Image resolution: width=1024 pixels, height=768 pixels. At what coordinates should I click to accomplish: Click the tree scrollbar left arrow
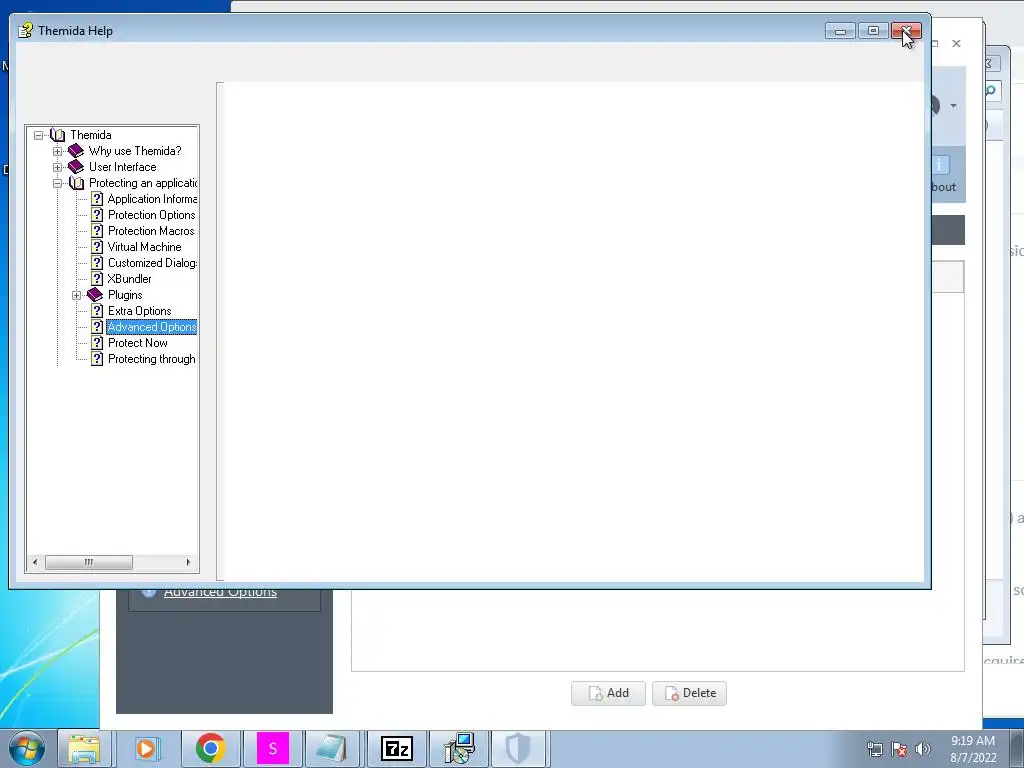click(x=35, y=562)
